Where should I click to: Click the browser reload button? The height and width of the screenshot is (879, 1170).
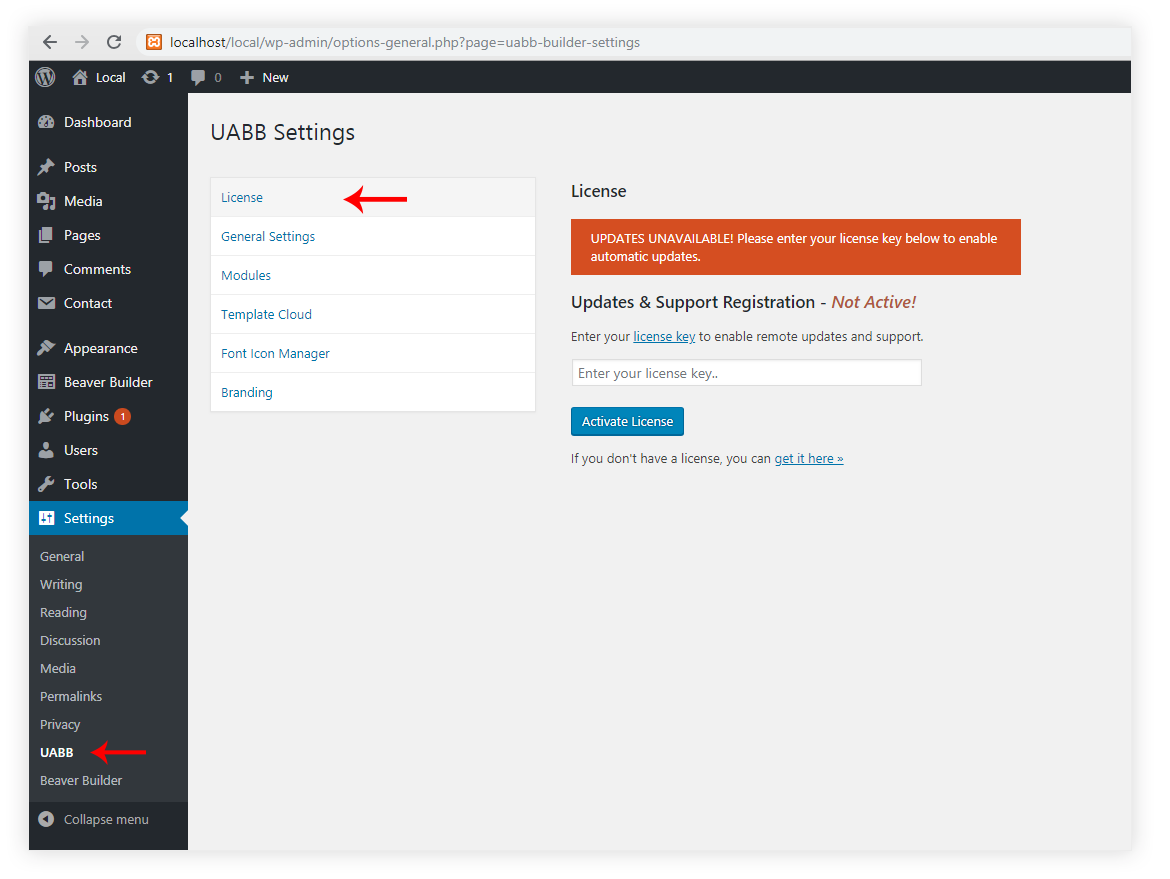[114, 42]
